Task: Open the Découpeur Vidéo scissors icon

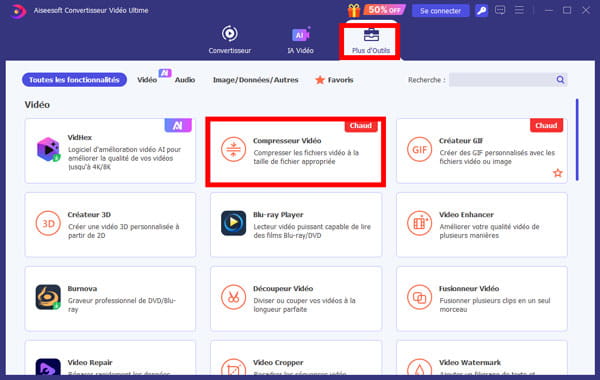Action: (233, 297)
